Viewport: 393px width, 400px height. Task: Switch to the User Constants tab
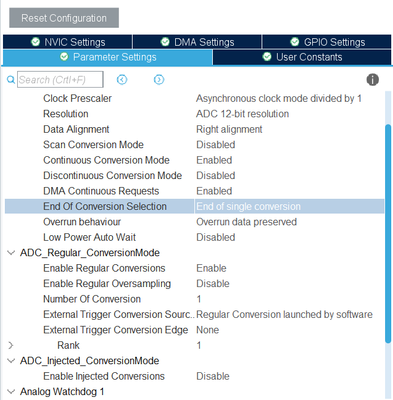coord(302,57)
